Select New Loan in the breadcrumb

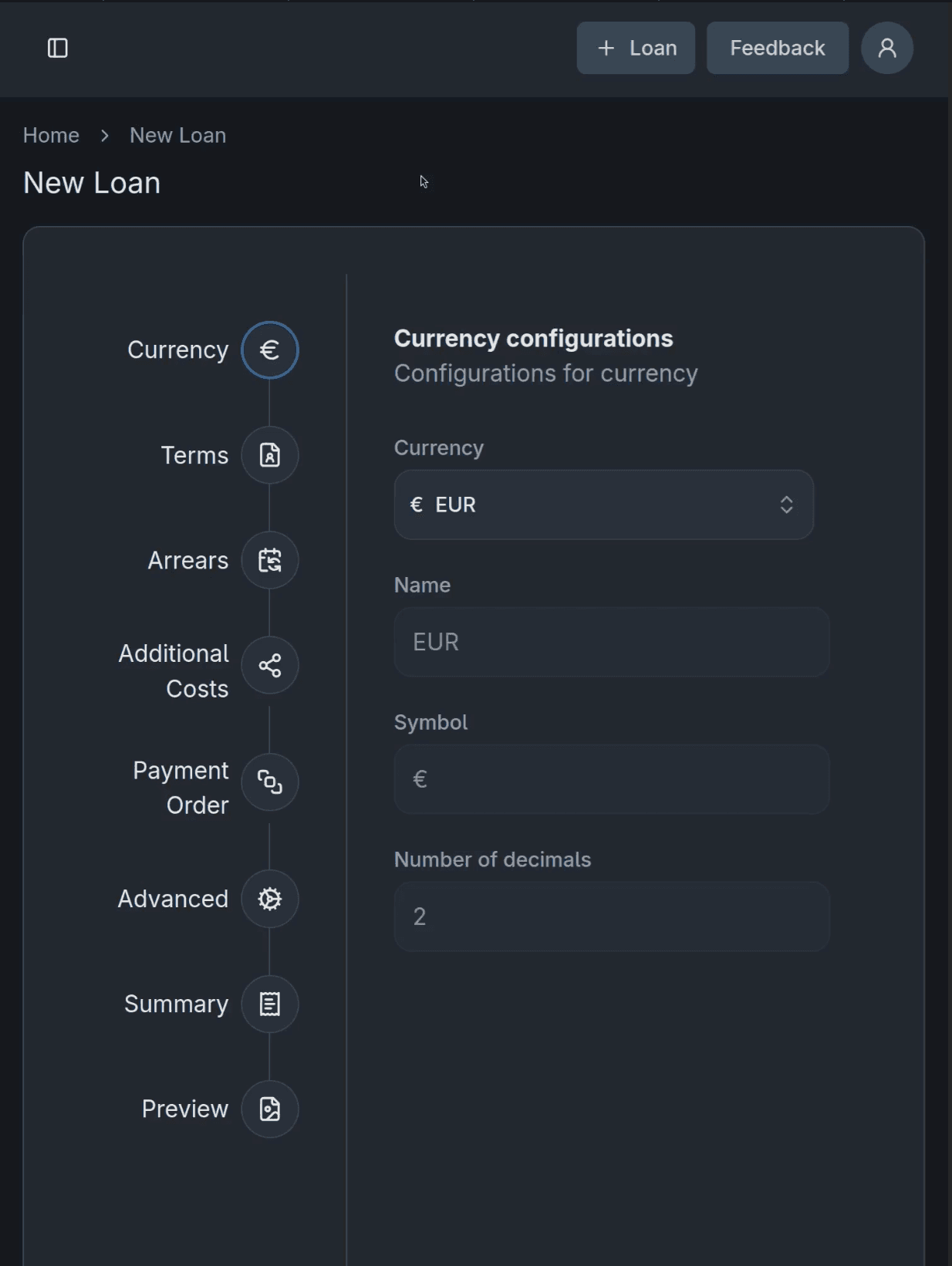pos(177,134)
